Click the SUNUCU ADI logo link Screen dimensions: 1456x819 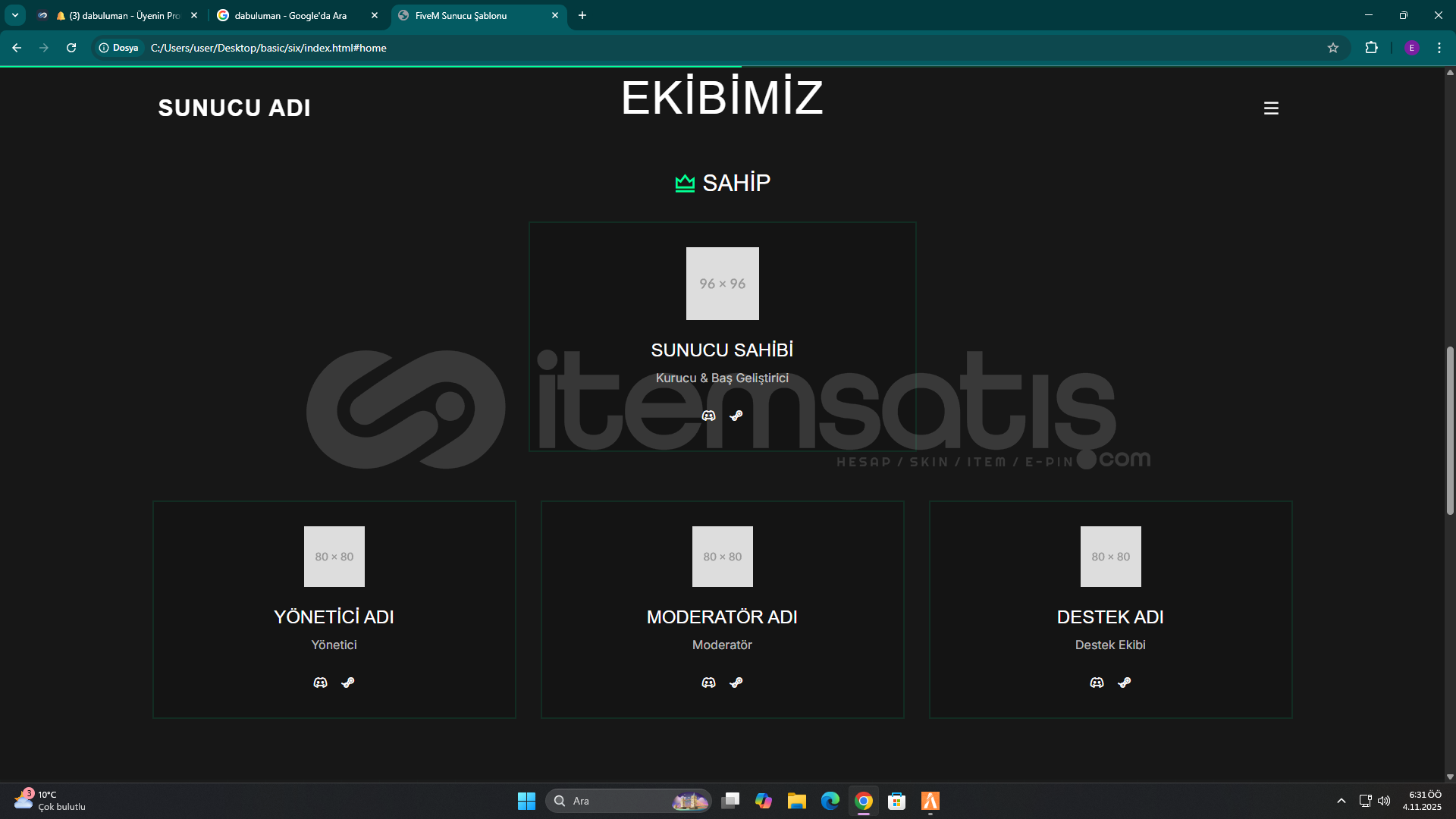click(x=234, y=108)
